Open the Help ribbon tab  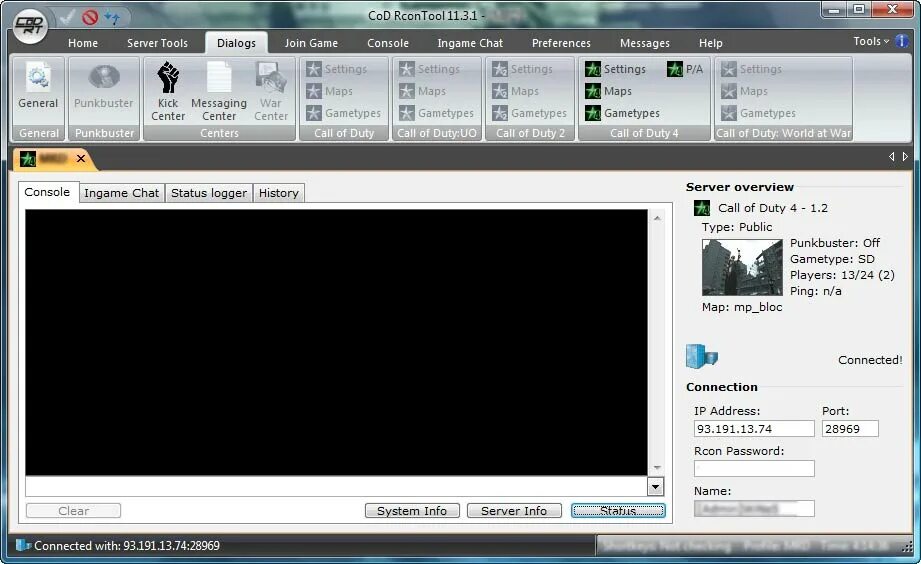coord(711,43)
